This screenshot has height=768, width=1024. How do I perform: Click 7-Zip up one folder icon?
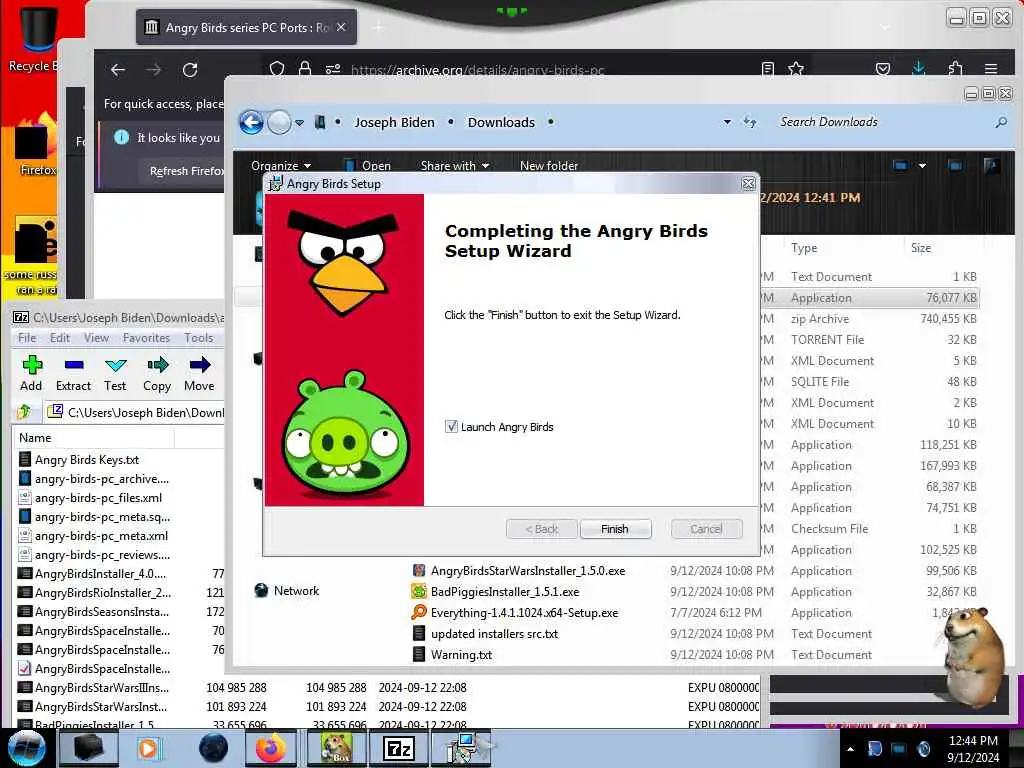(25, 411)
